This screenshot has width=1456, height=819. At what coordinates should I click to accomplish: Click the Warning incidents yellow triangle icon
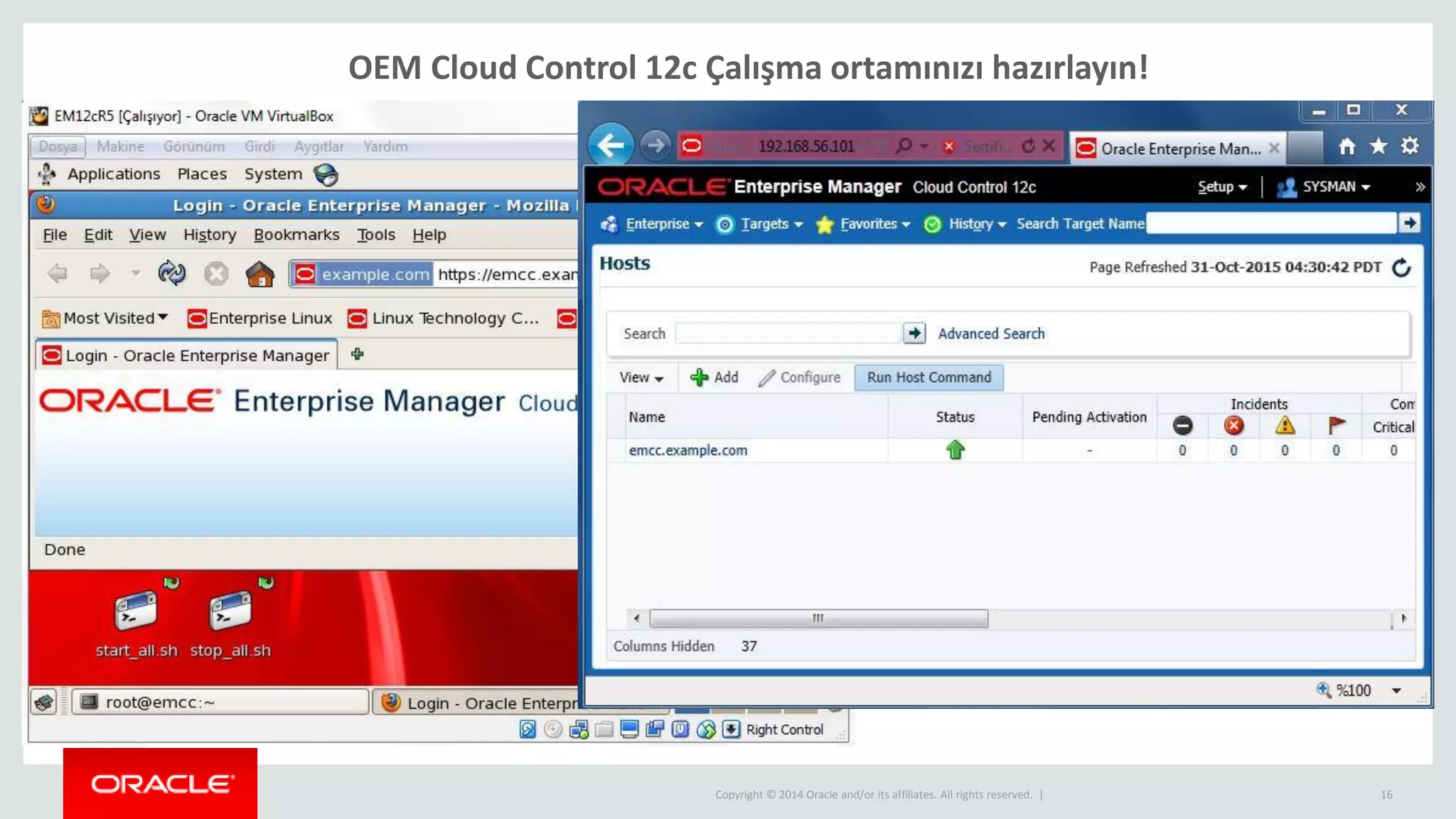pos(1285,425)
